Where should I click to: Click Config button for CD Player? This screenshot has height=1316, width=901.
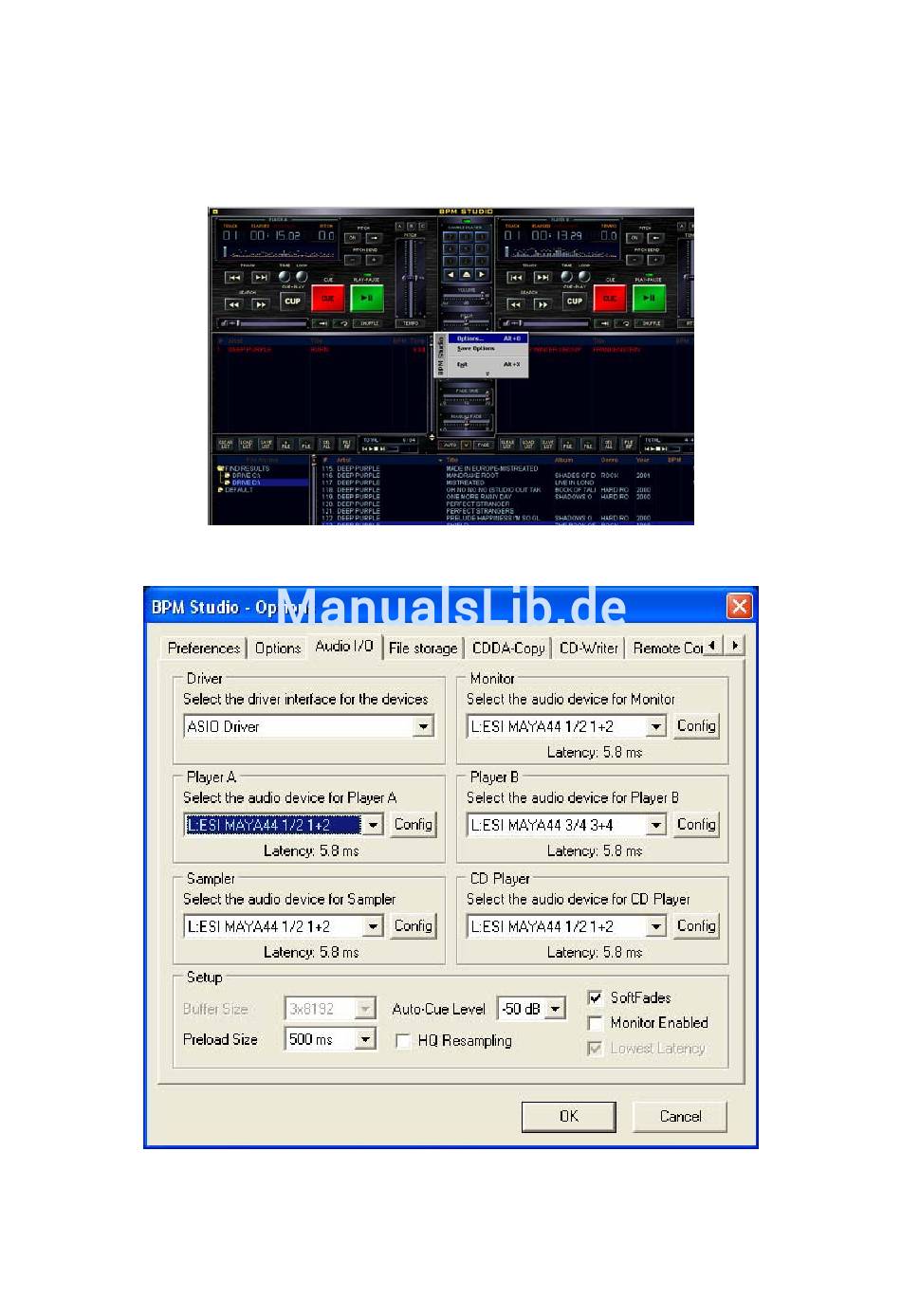click(x=696, y=925)
